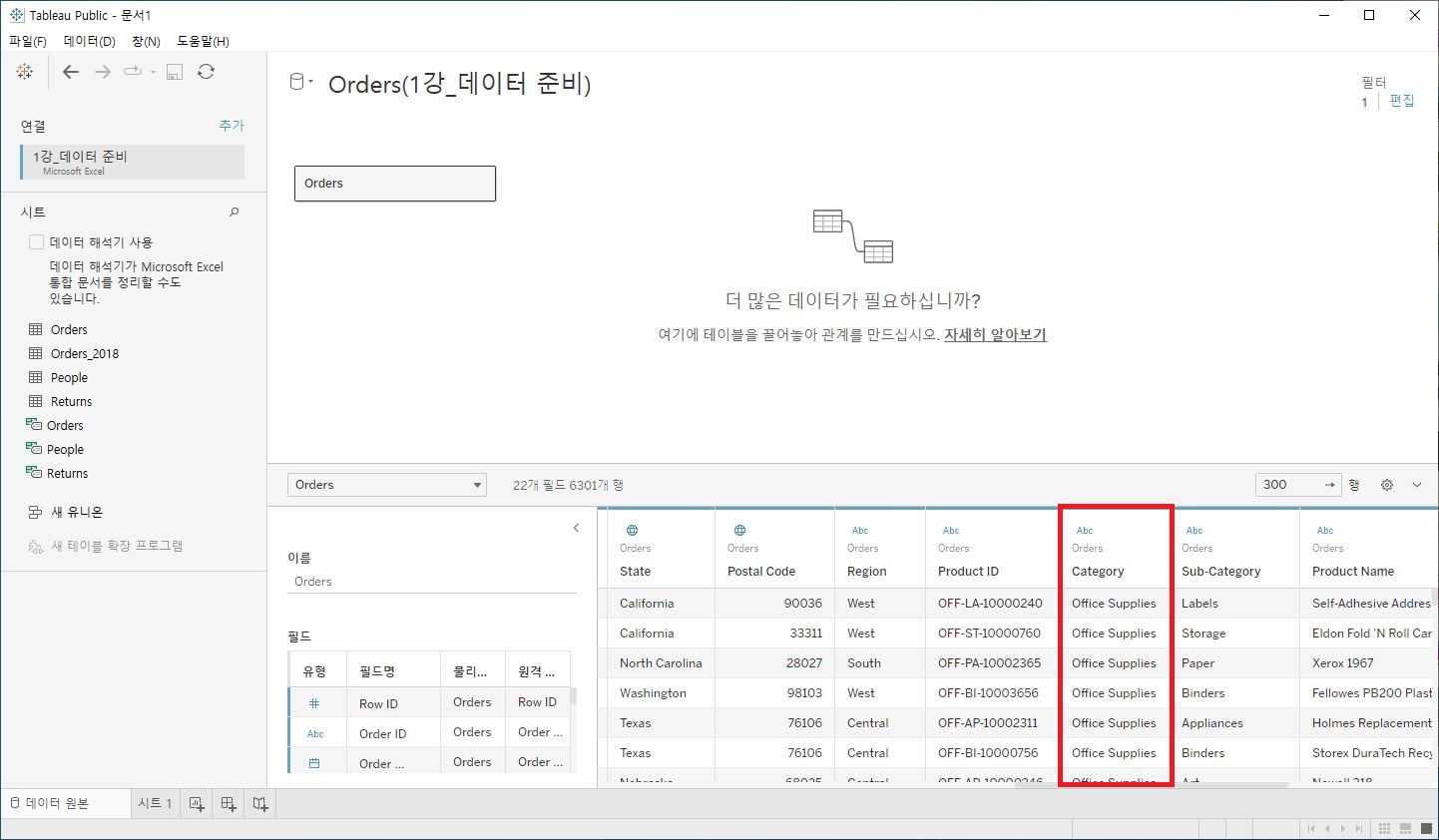This screenshot has width=1439, height=840.
Task: Select the Sub-Category column header
Action: point(1220,572)
